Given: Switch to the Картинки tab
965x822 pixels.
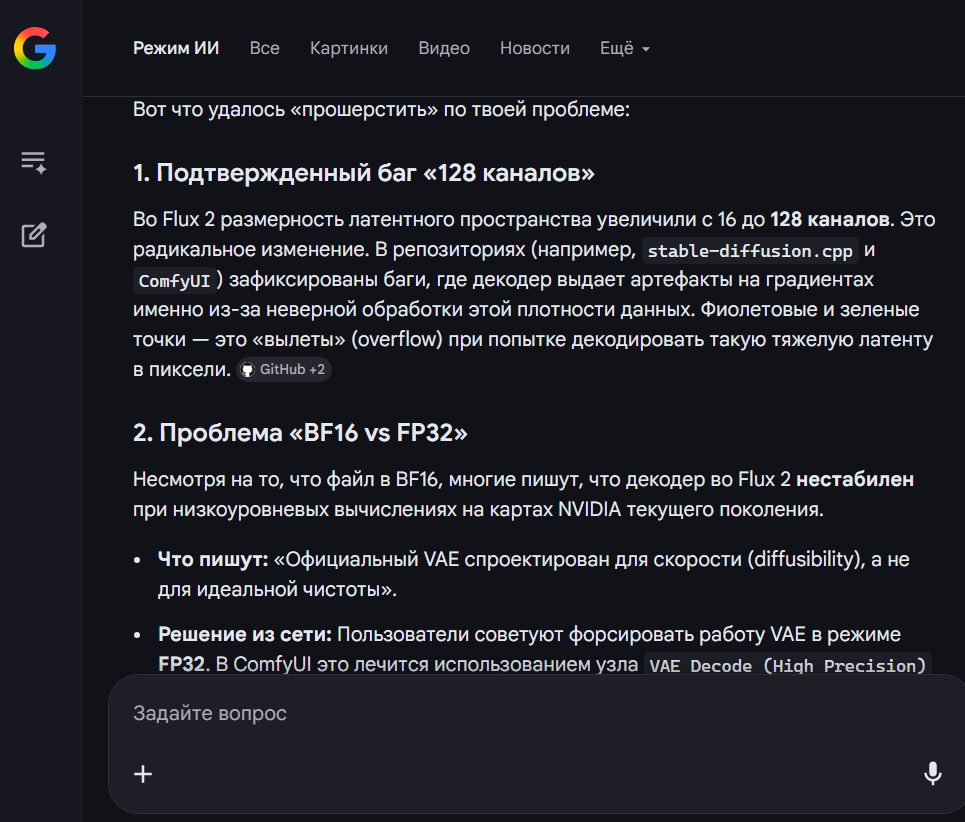Looking at the screenshot, I should click(349, 48).
